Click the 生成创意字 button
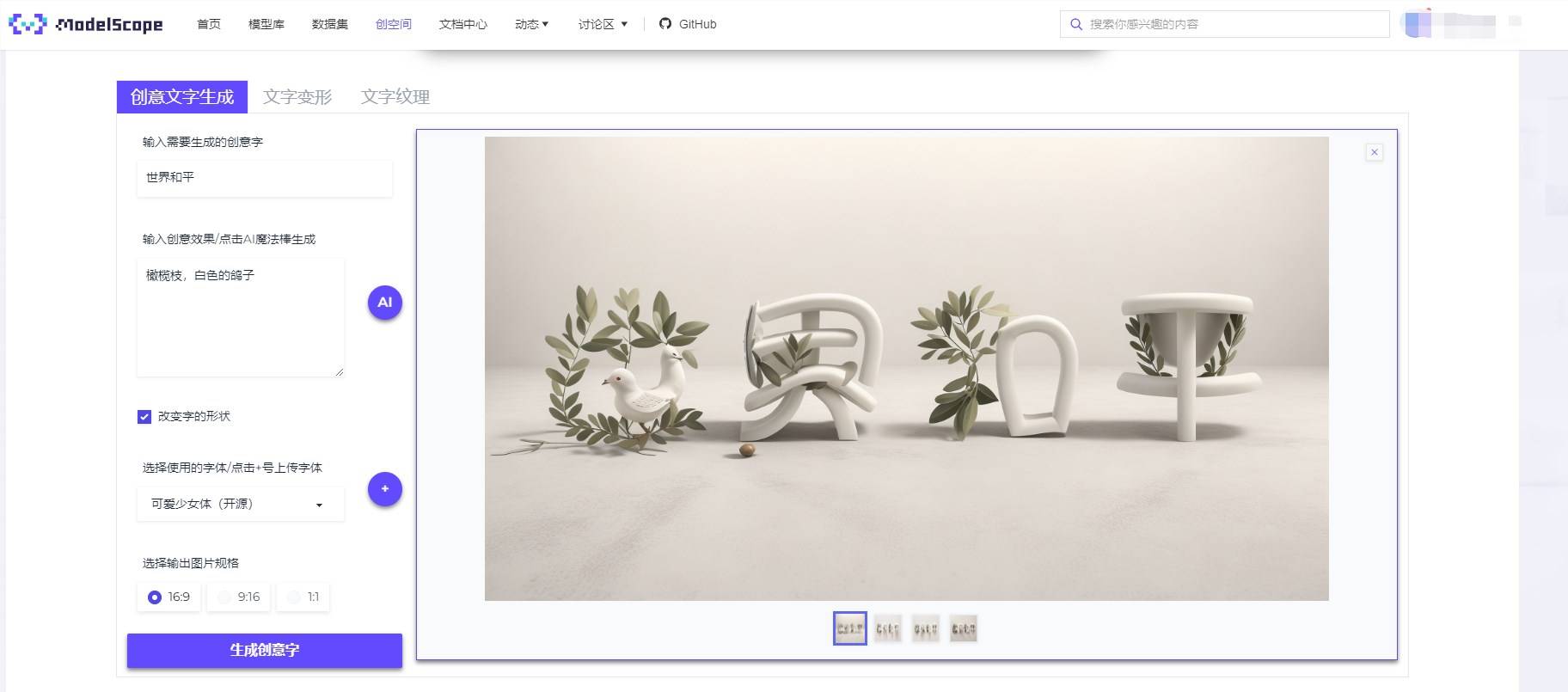Image resolution: width=1568 pixels, height=692 pixels. pos(264,650)
